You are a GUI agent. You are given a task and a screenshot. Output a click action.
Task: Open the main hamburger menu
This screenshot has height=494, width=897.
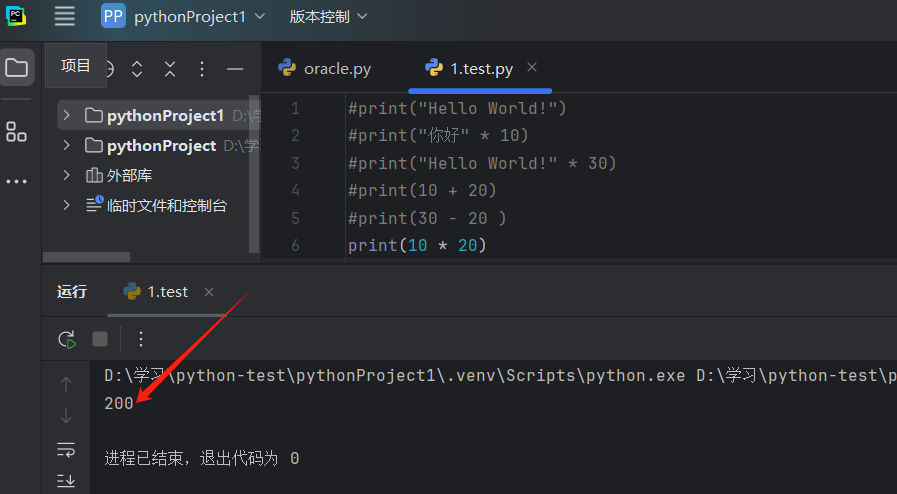coord(64,16)
